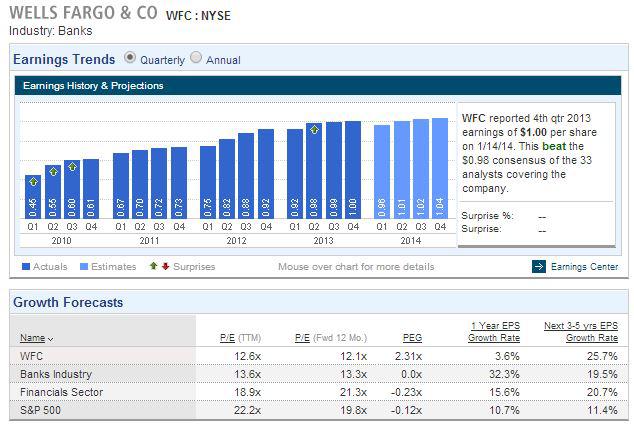Click Financials Sector forward P/E 21.3x

click(x=353, y=392)
